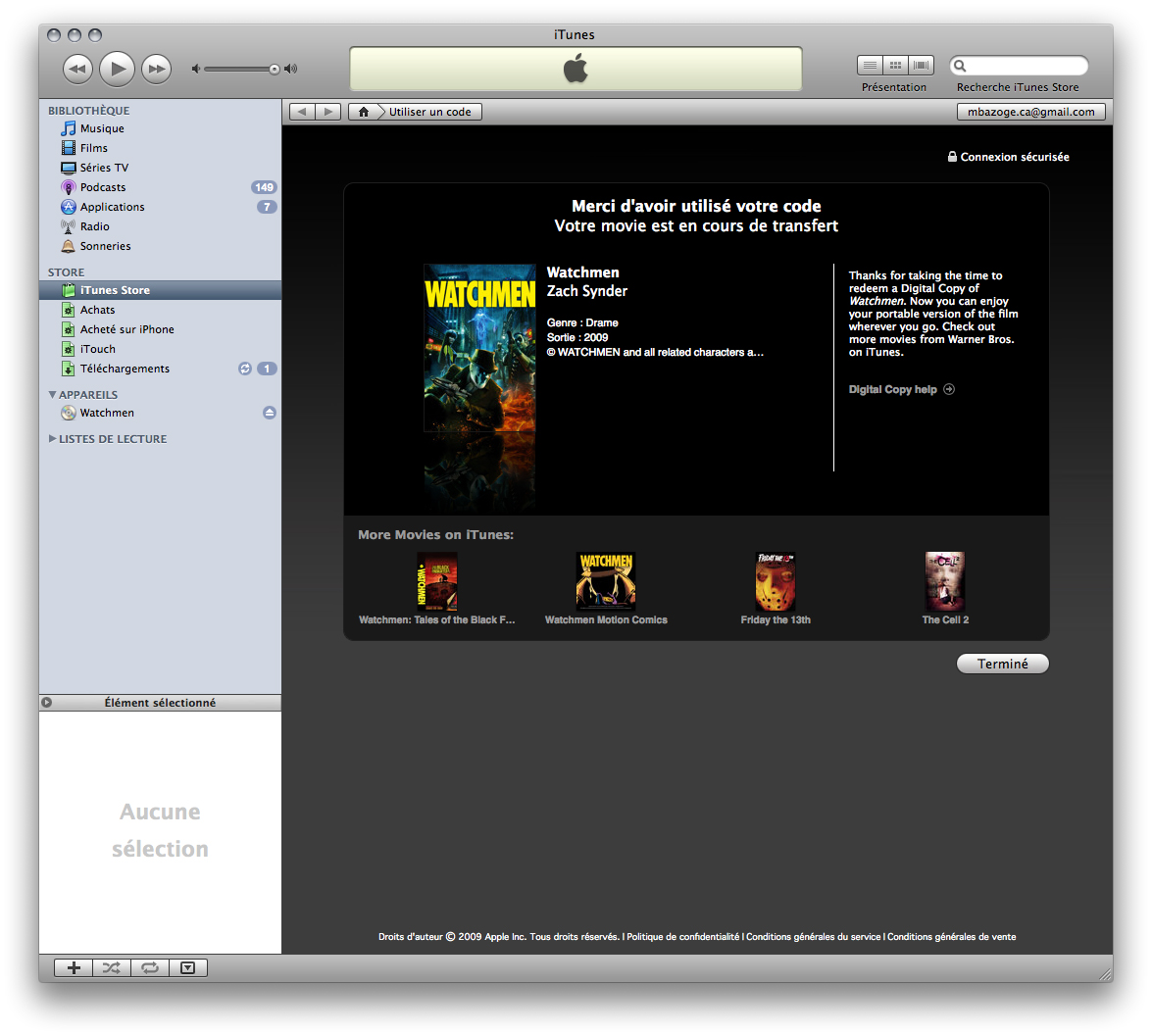
Task: Click the low volume speaker icon
Action: (195, 69)
